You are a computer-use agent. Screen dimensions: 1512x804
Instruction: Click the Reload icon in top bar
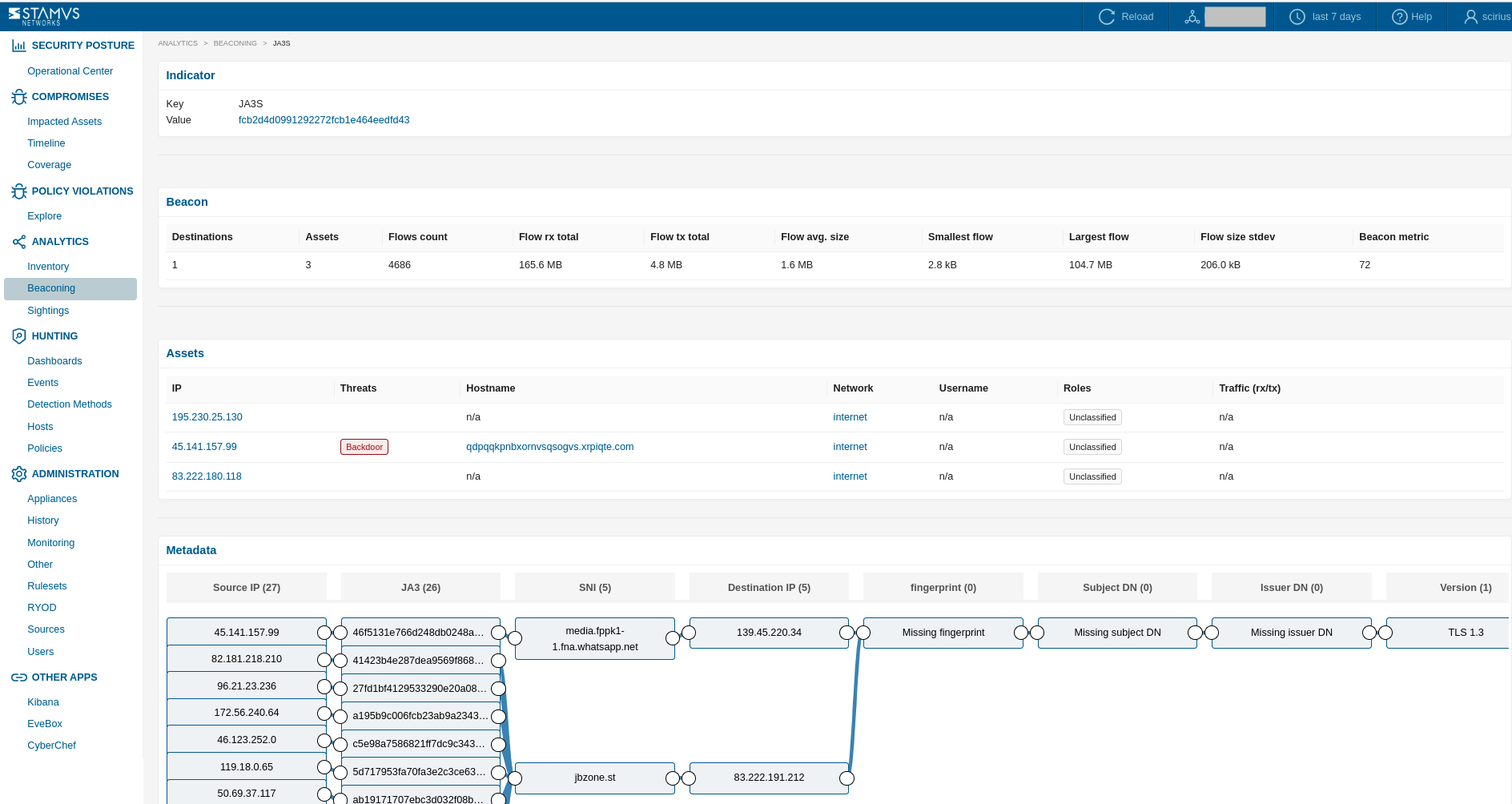(x=1107, y=17)
